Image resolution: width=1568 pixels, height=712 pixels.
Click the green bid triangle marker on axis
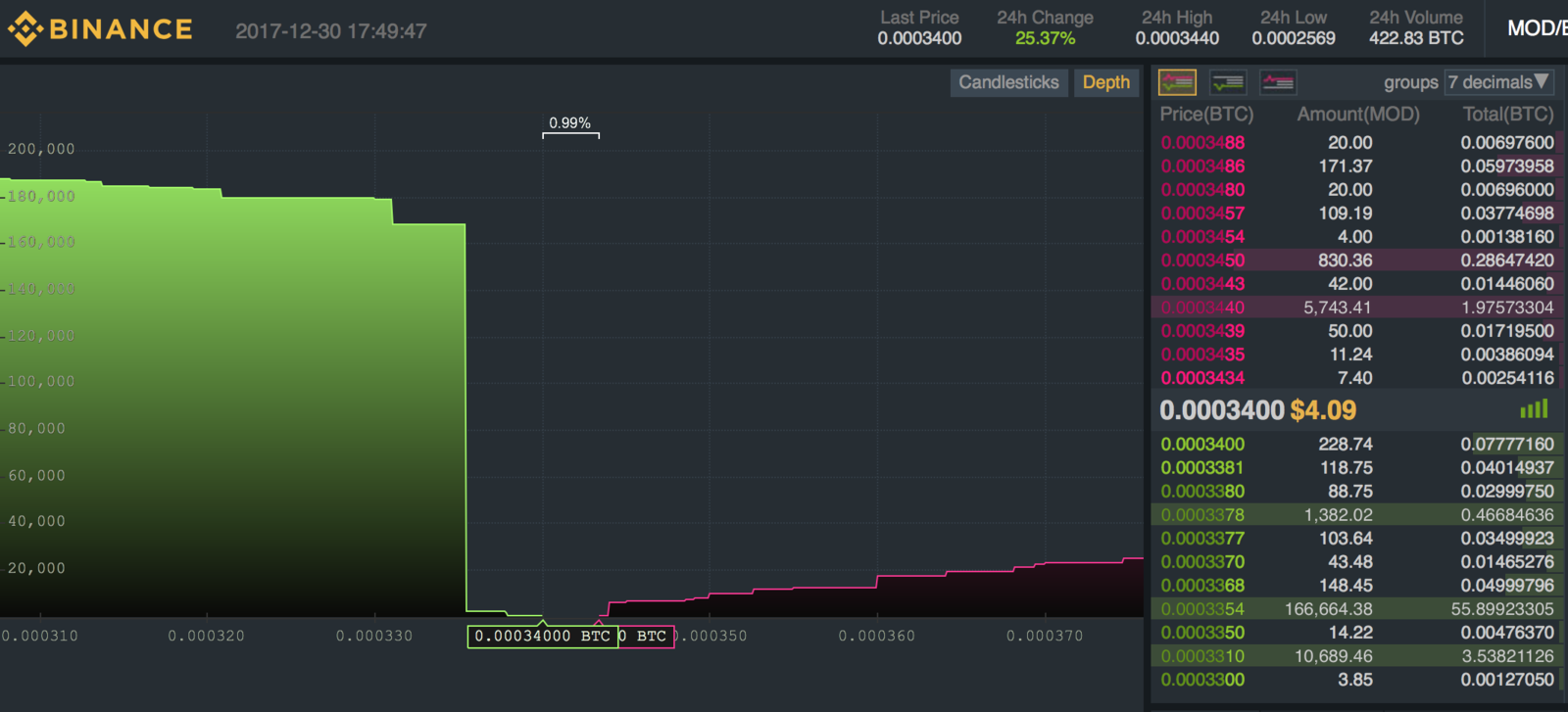(x=542, y=622)
